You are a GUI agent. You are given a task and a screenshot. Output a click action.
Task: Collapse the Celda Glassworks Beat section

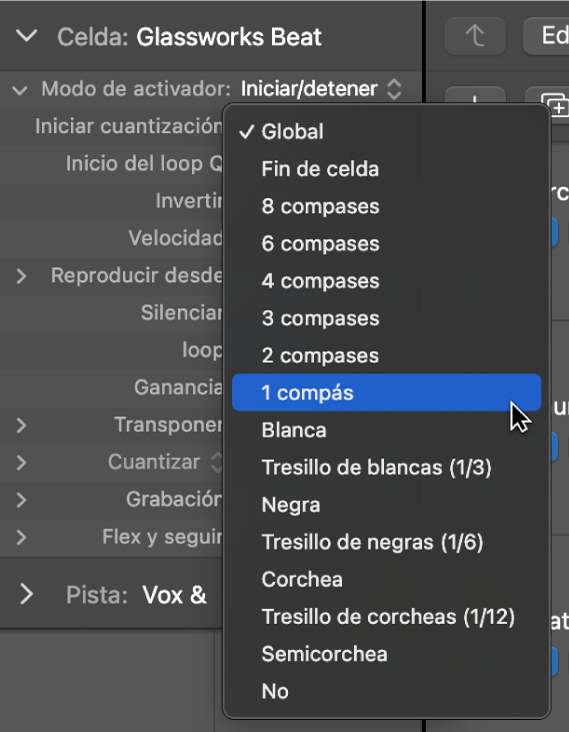point(26,36)
